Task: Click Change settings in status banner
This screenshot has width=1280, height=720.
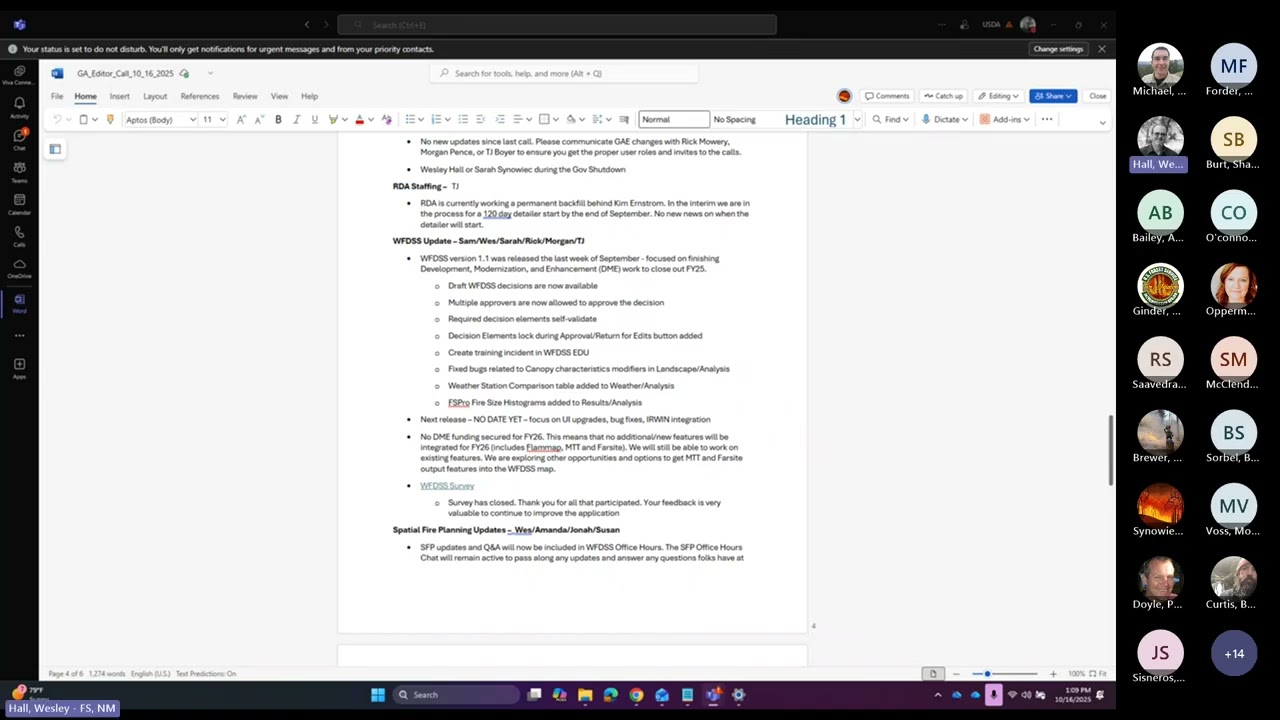Action: tap(1058, 49)
